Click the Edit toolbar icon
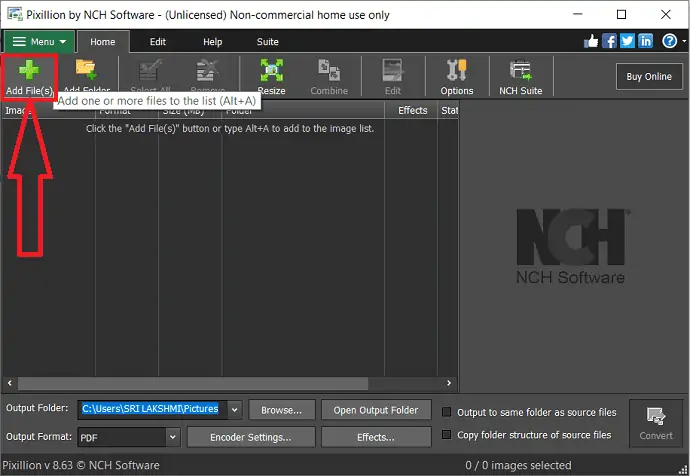 point(393,70)
